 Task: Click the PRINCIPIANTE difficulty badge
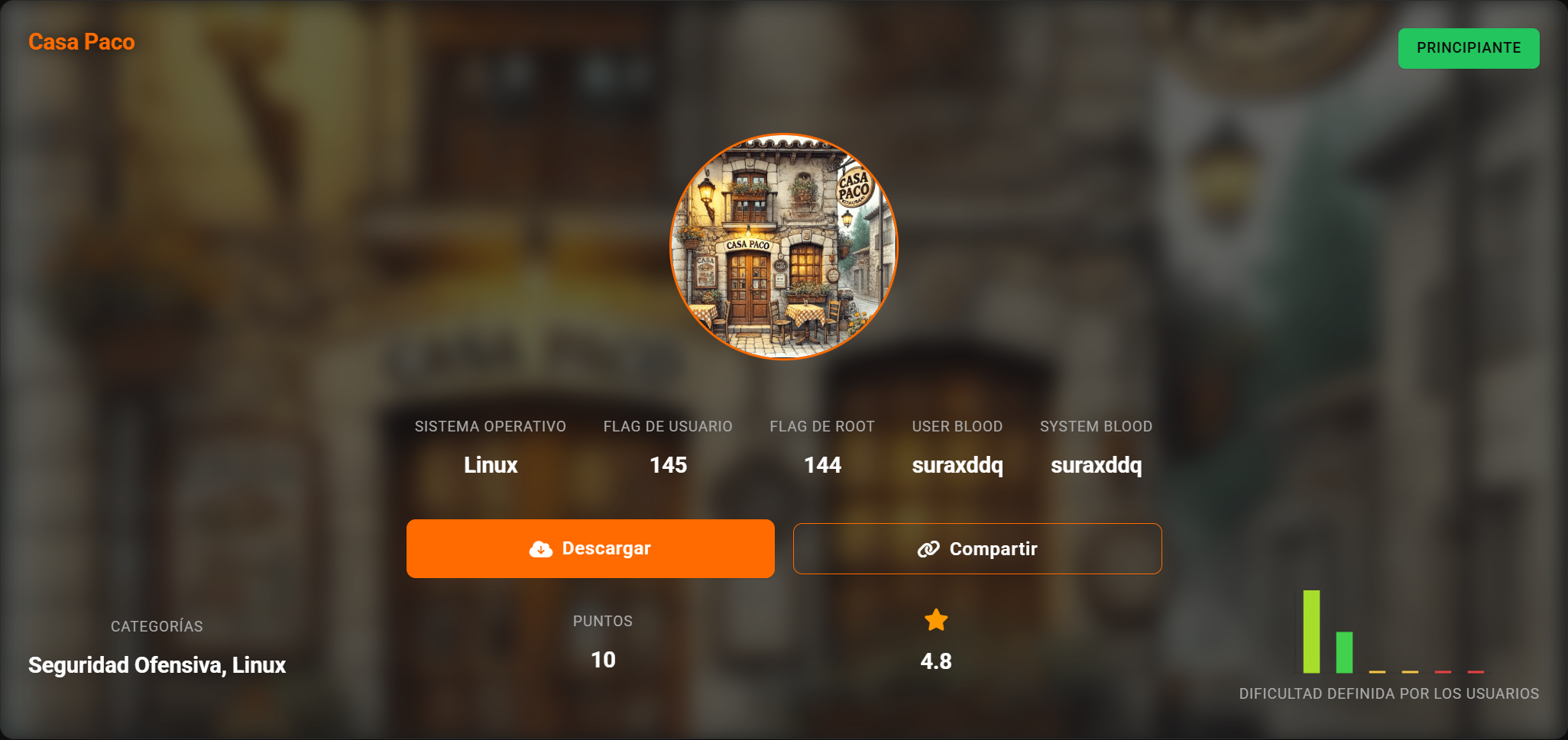click(x=1469, y=48)
